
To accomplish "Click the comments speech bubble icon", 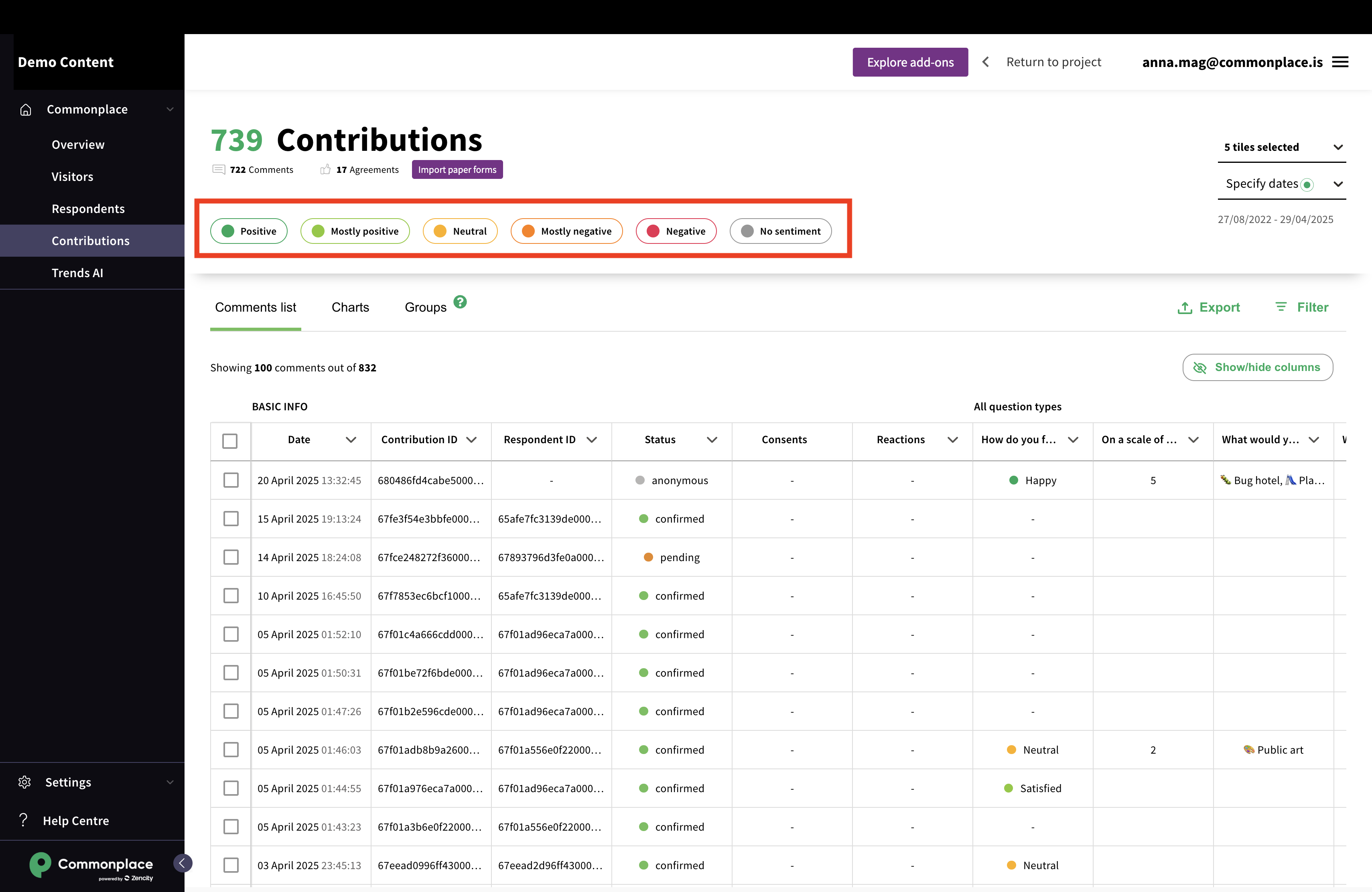I will (219, 169).
